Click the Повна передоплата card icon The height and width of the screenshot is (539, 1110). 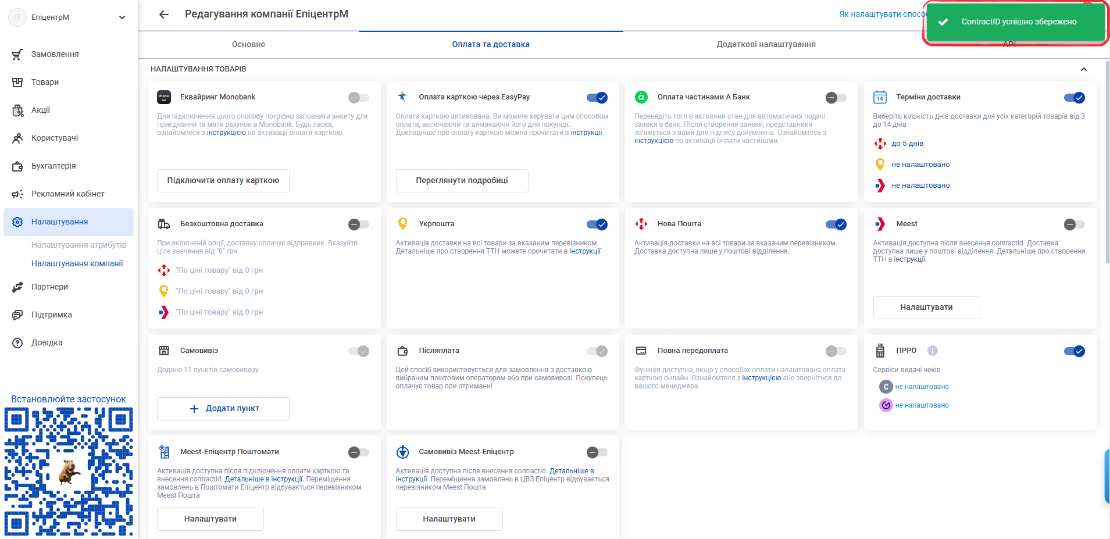tap(641, 351)
